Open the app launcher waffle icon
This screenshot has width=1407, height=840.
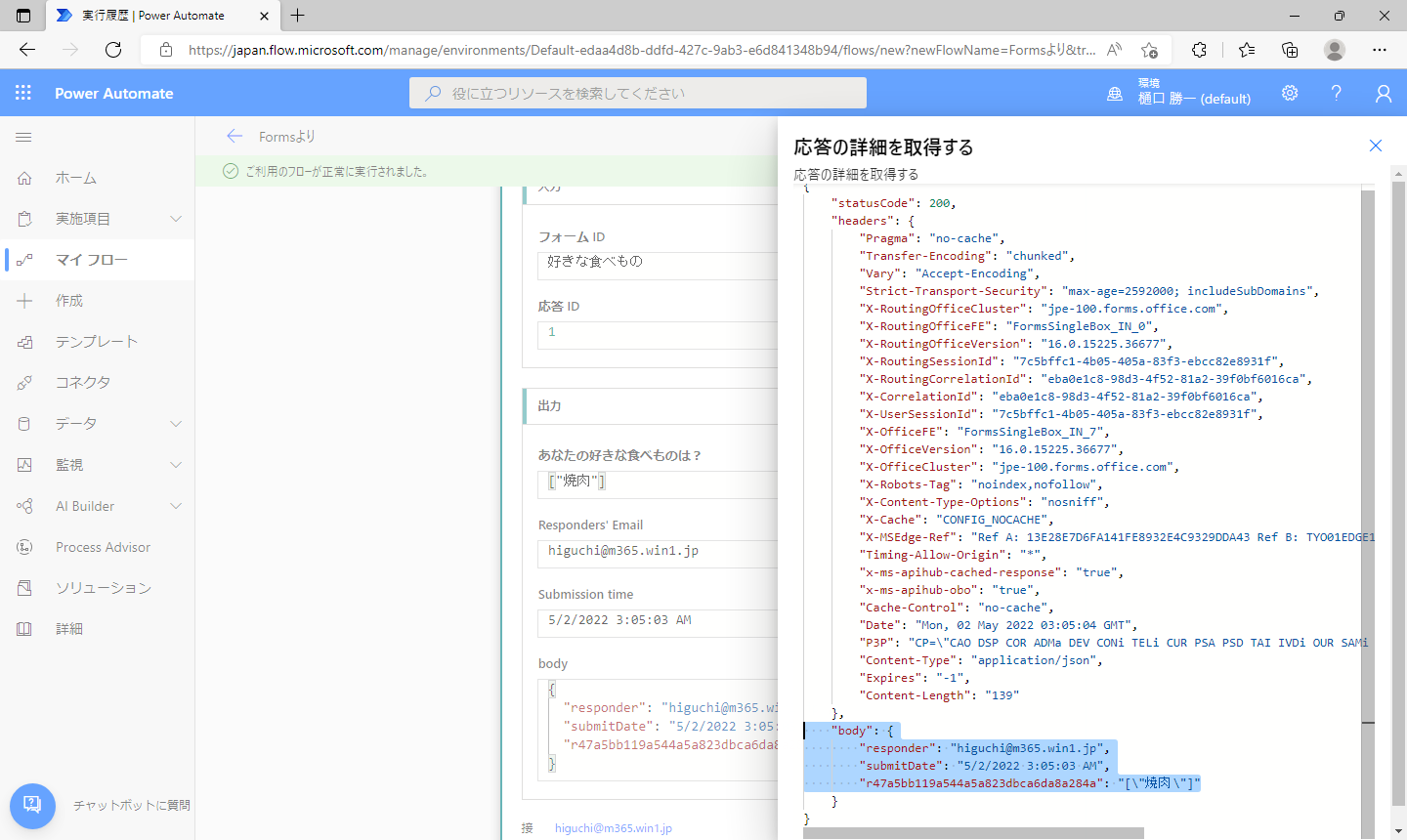tap(23, 93)
